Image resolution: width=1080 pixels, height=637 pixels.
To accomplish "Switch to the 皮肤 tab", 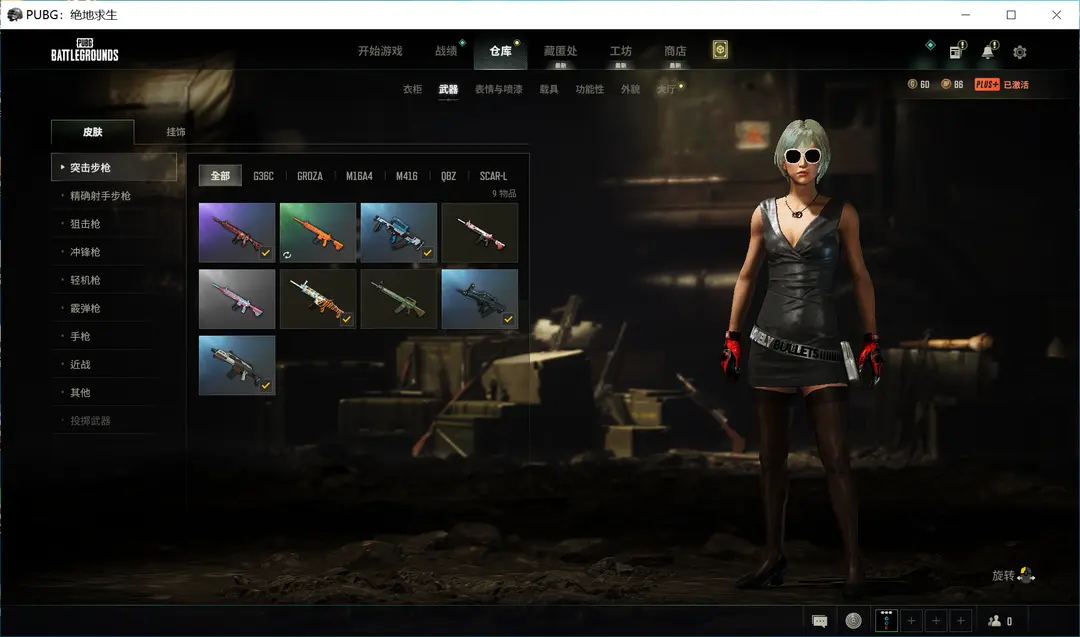I will point(92,132).
